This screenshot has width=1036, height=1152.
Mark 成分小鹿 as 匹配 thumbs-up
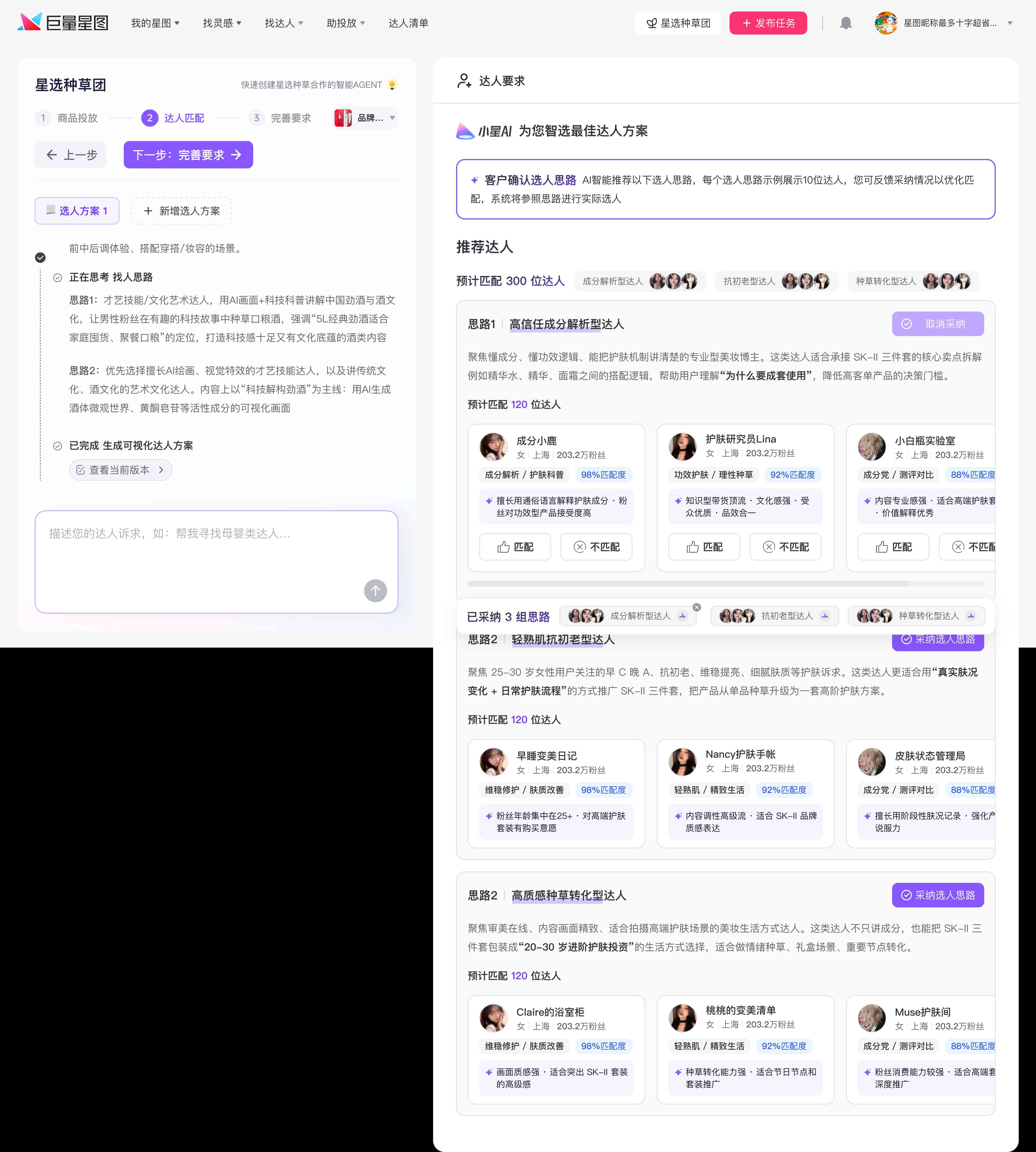[x=515, y=547]
